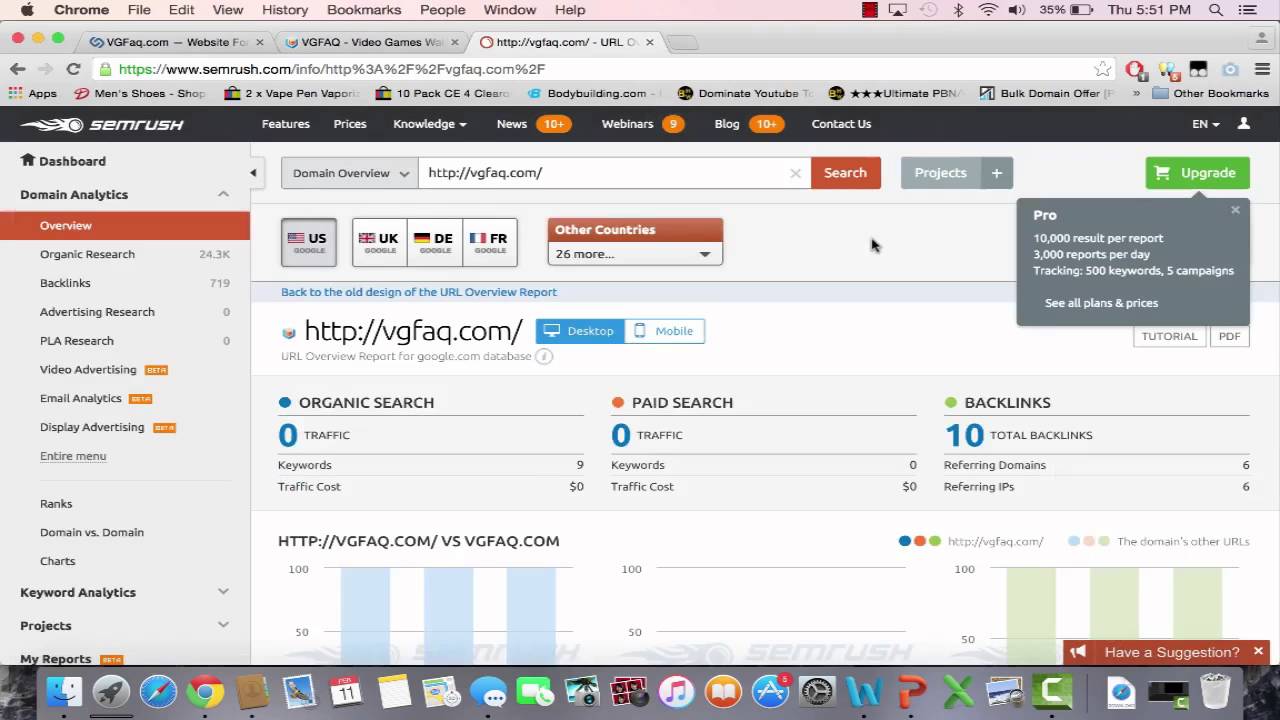
Task: Click the plus icon next to Projects
Action: pos(997,173)
